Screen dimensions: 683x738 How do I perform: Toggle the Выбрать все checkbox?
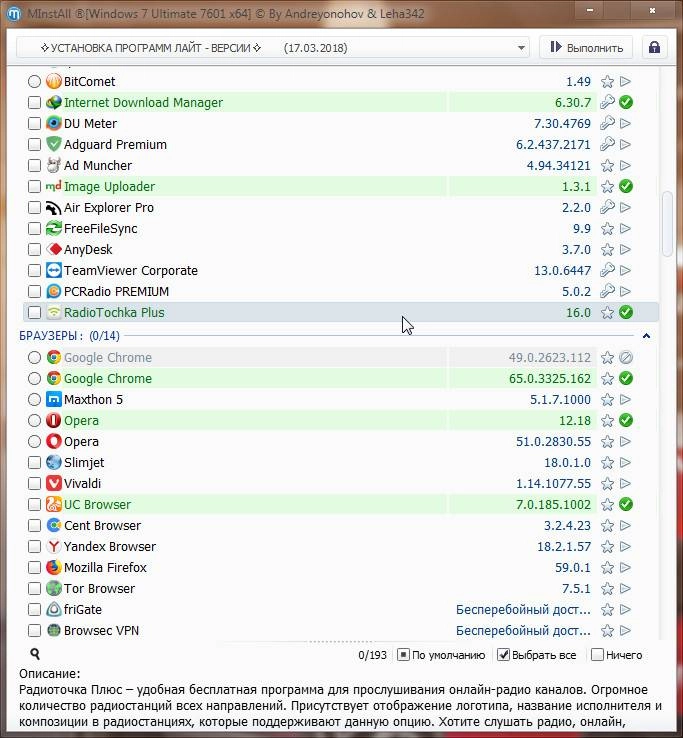[x=503, y=655]
